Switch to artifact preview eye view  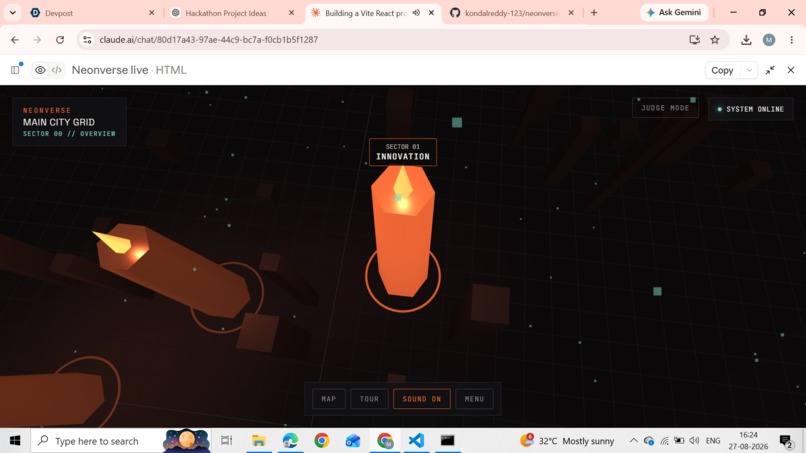[40, 70]
